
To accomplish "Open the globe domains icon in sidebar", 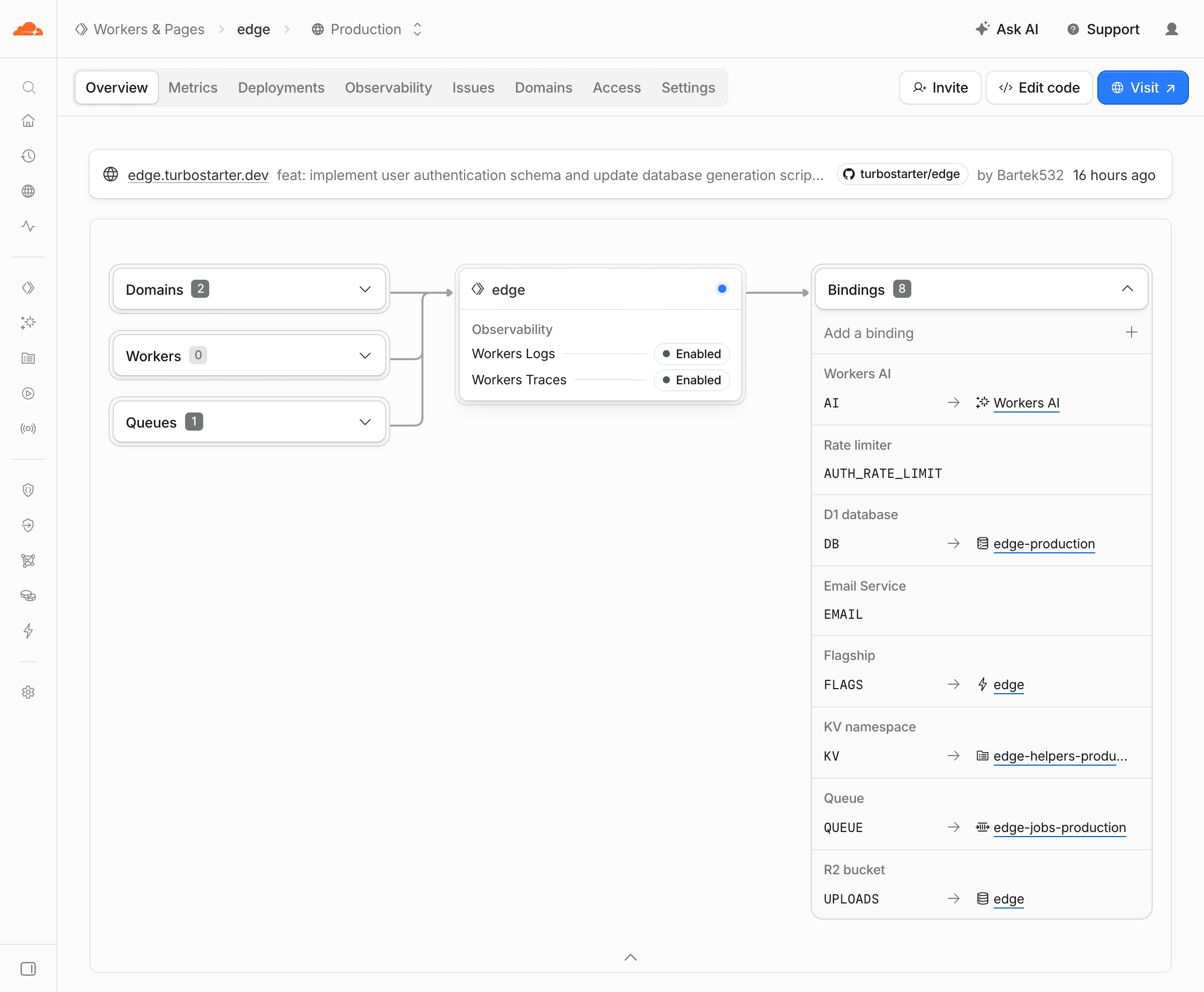I will [x=28, y=191].
